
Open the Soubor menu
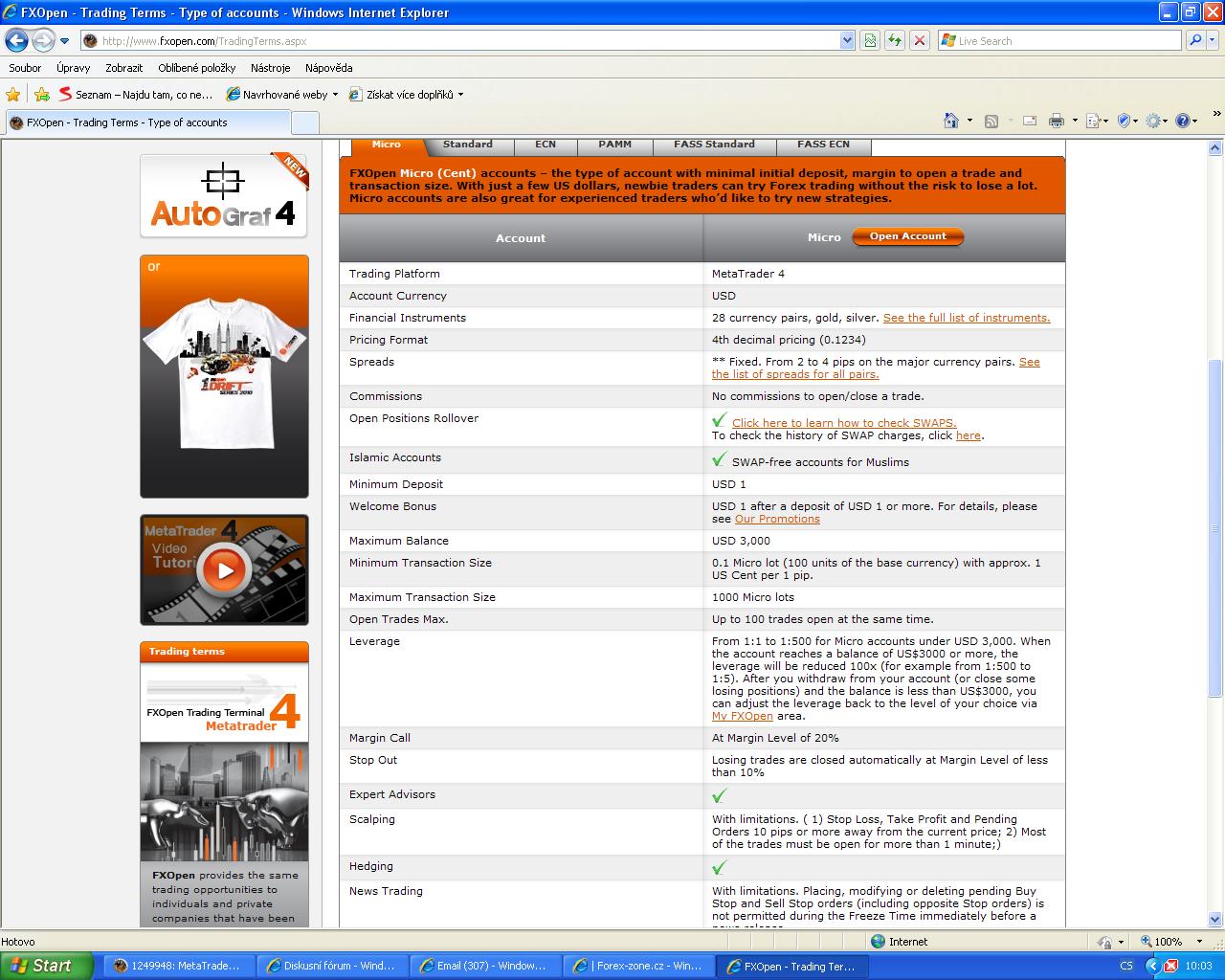click(25, 68)
